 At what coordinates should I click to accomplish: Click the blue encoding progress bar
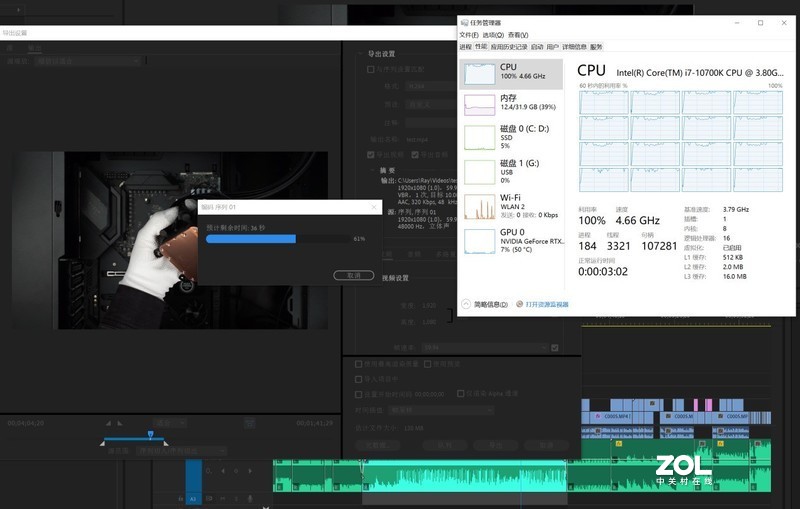pyautogui.click(x=251, y=239)
